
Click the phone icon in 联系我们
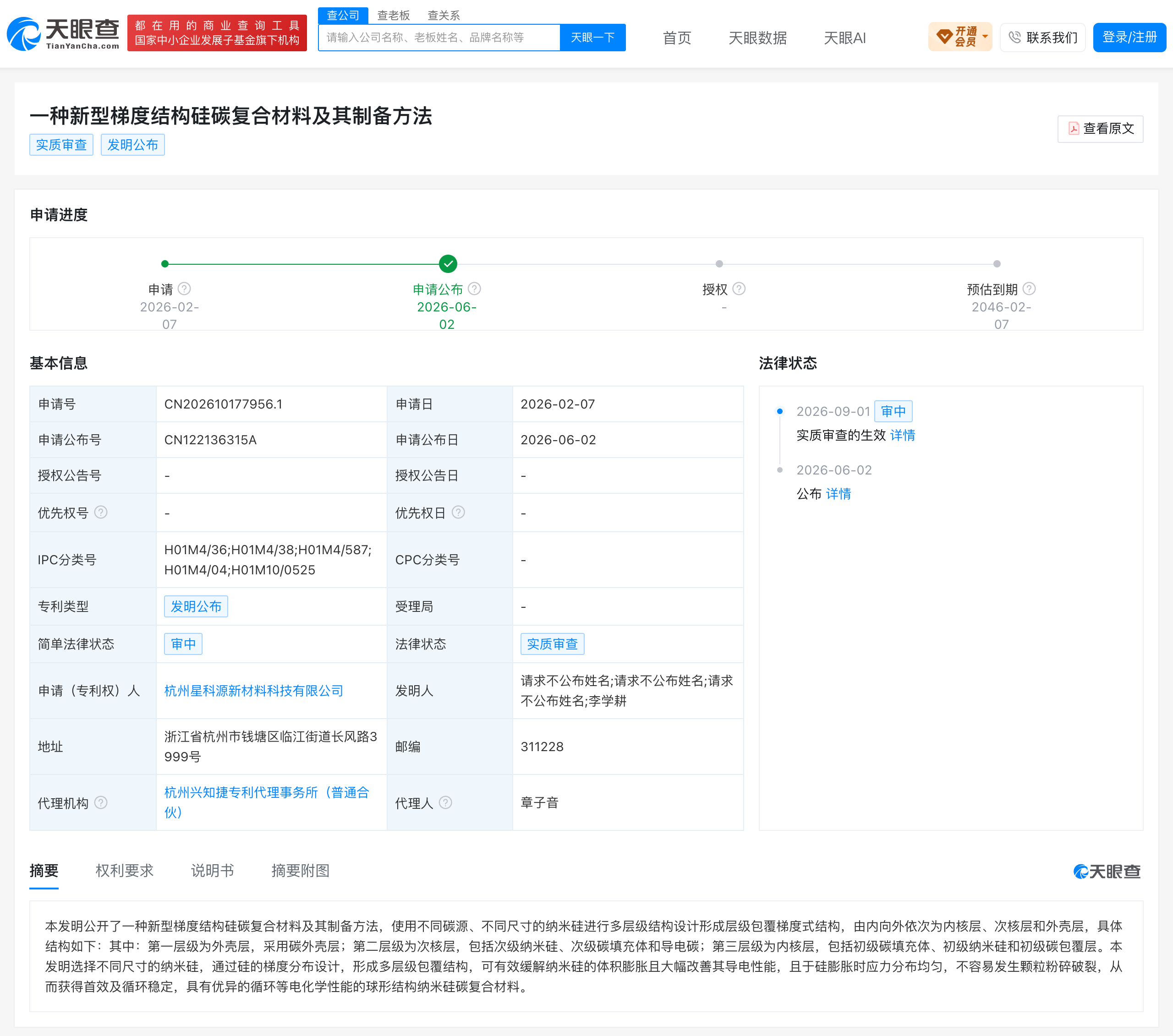pyautogui.click(x=1014, y=37)
